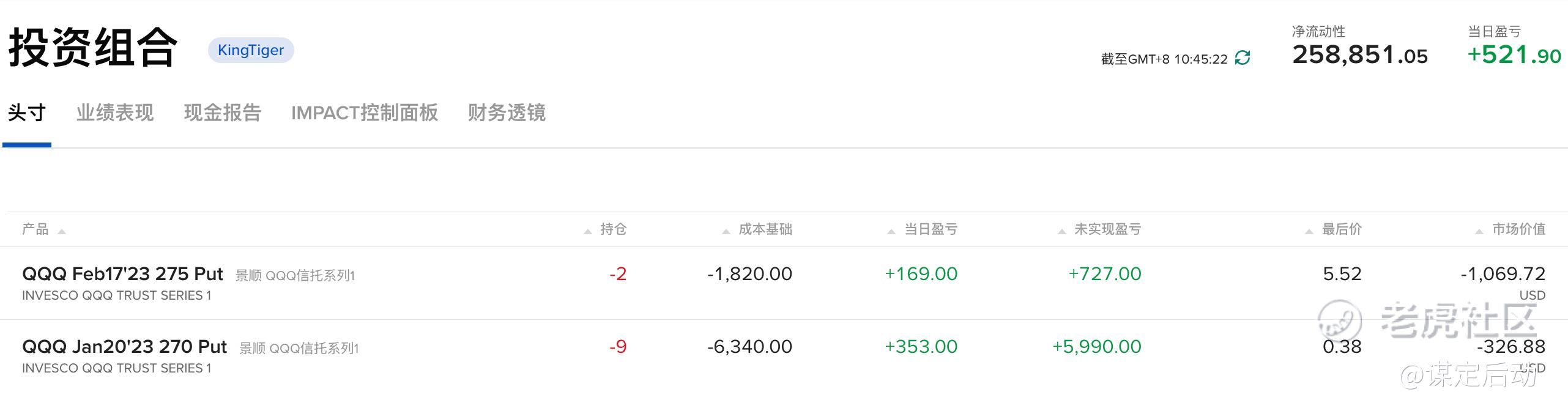Sort by the 产品 column arrow

pyautogui.click(x=61, y=231)
